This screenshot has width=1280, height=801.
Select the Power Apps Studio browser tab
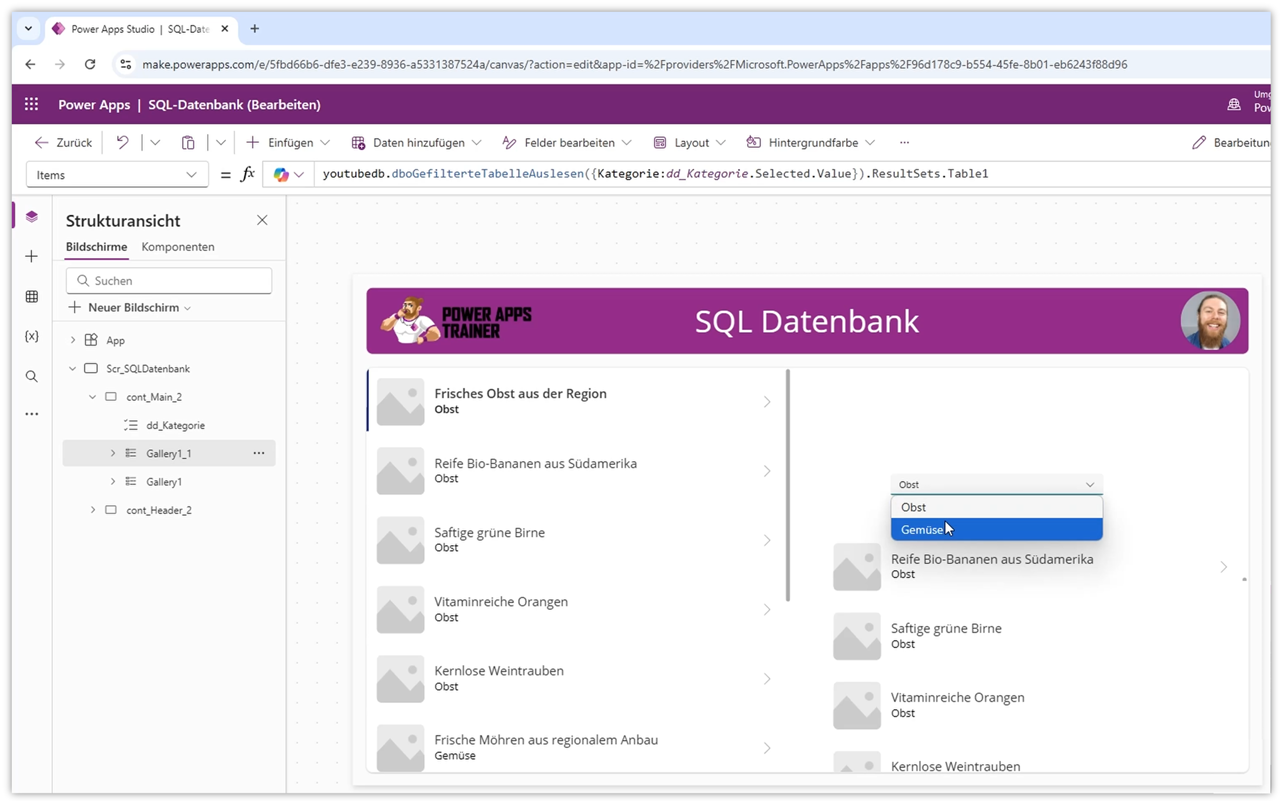point(139,29)
